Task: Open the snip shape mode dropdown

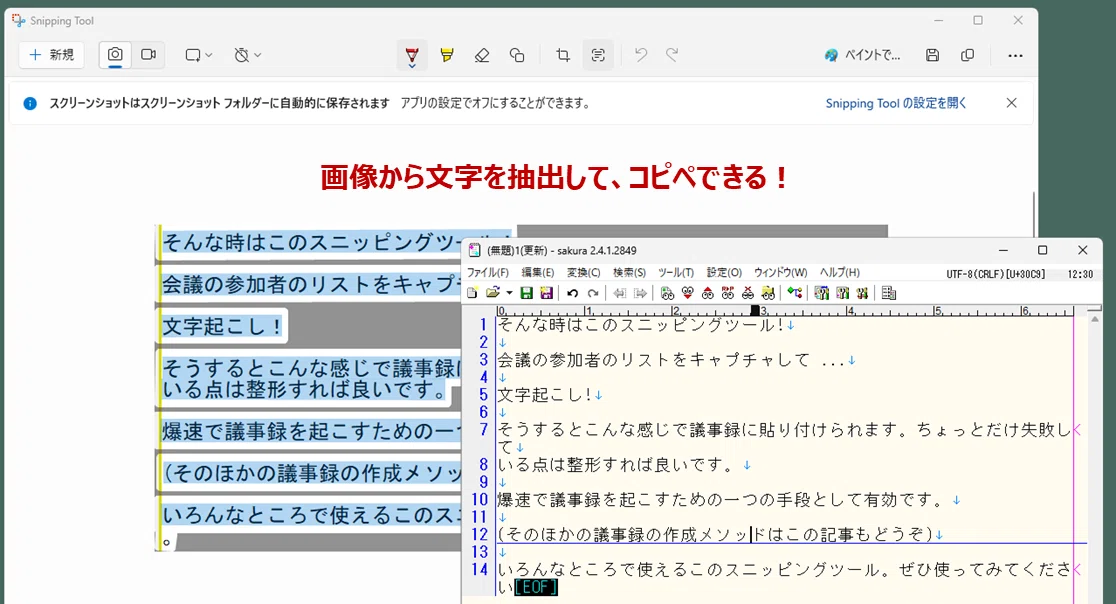Action: [x=199, y=55]
